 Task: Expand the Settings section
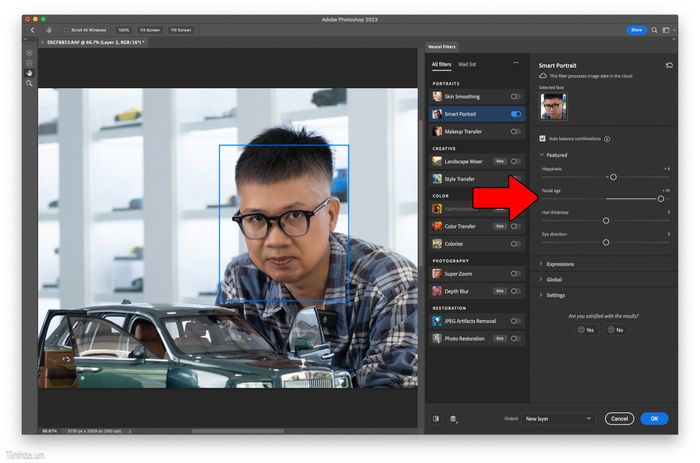[541, 295]
